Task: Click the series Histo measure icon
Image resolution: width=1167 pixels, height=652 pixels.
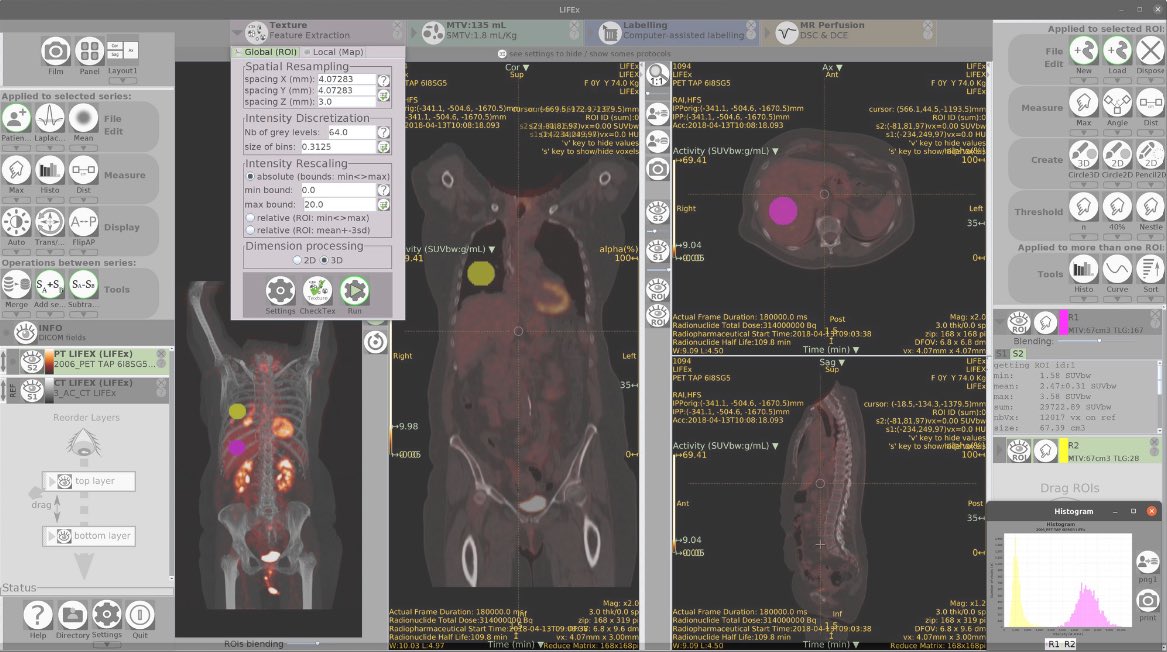Action: (x=50, y=170)
